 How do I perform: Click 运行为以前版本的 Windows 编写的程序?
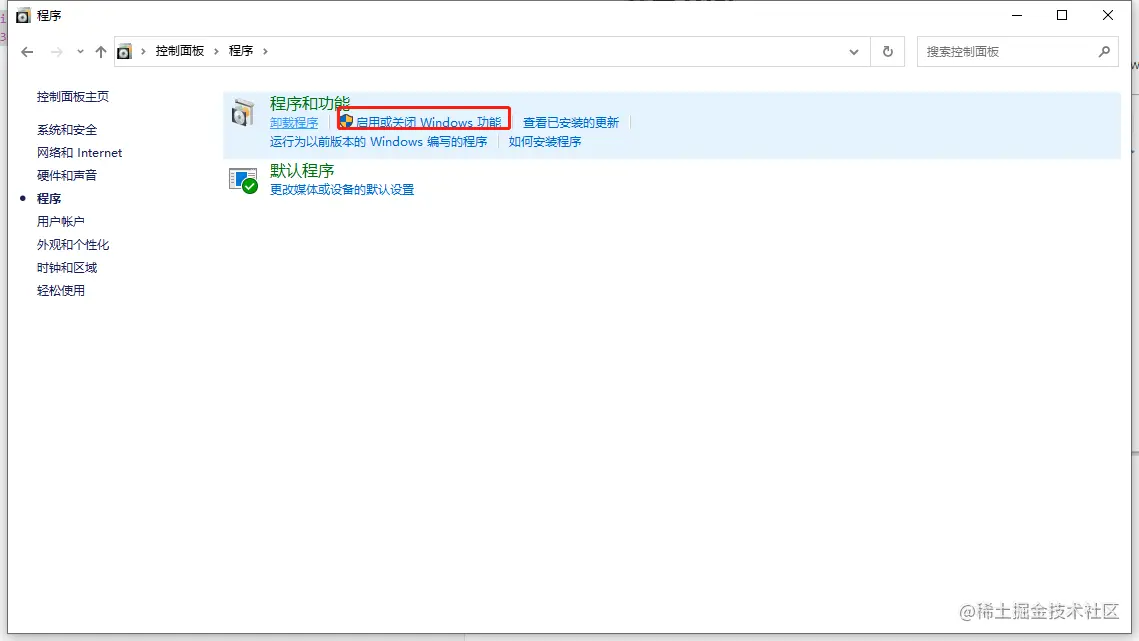point(378,142)
